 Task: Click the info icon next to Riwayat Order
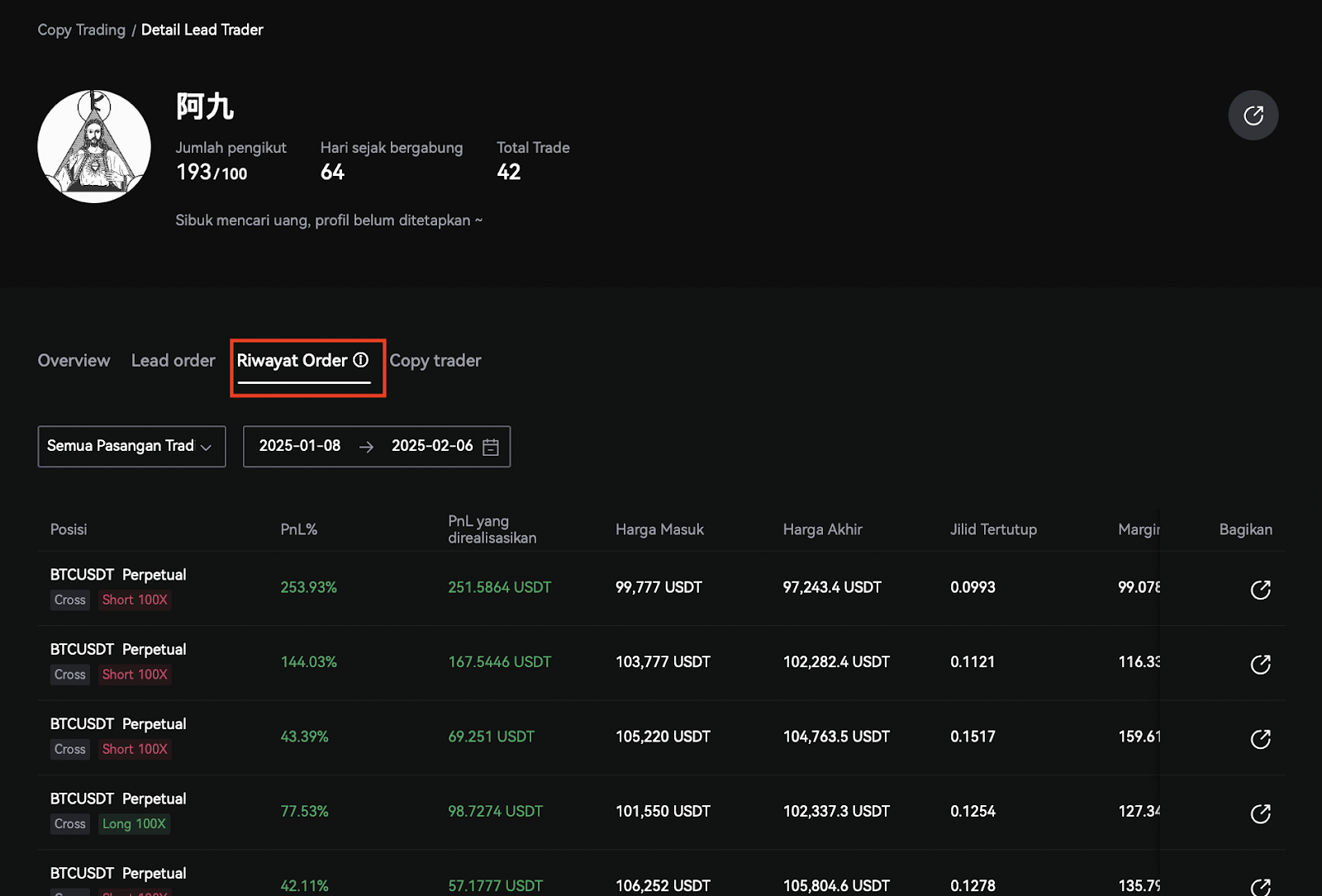[x=361, y=360]
